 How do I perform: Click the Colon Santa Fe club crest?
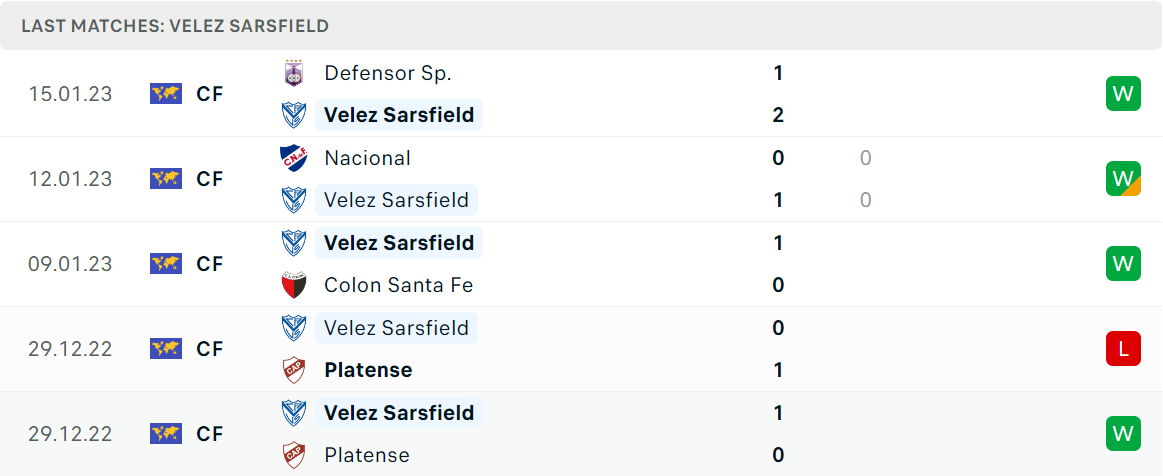294,285
